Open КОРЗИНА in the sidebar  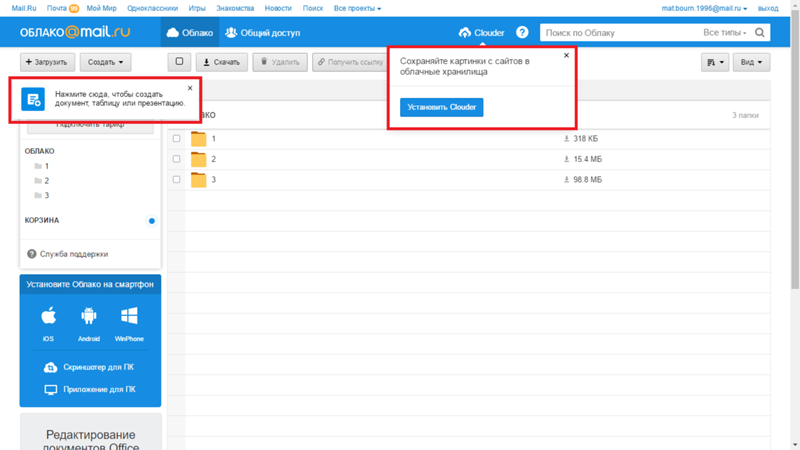tap(42, 220)
